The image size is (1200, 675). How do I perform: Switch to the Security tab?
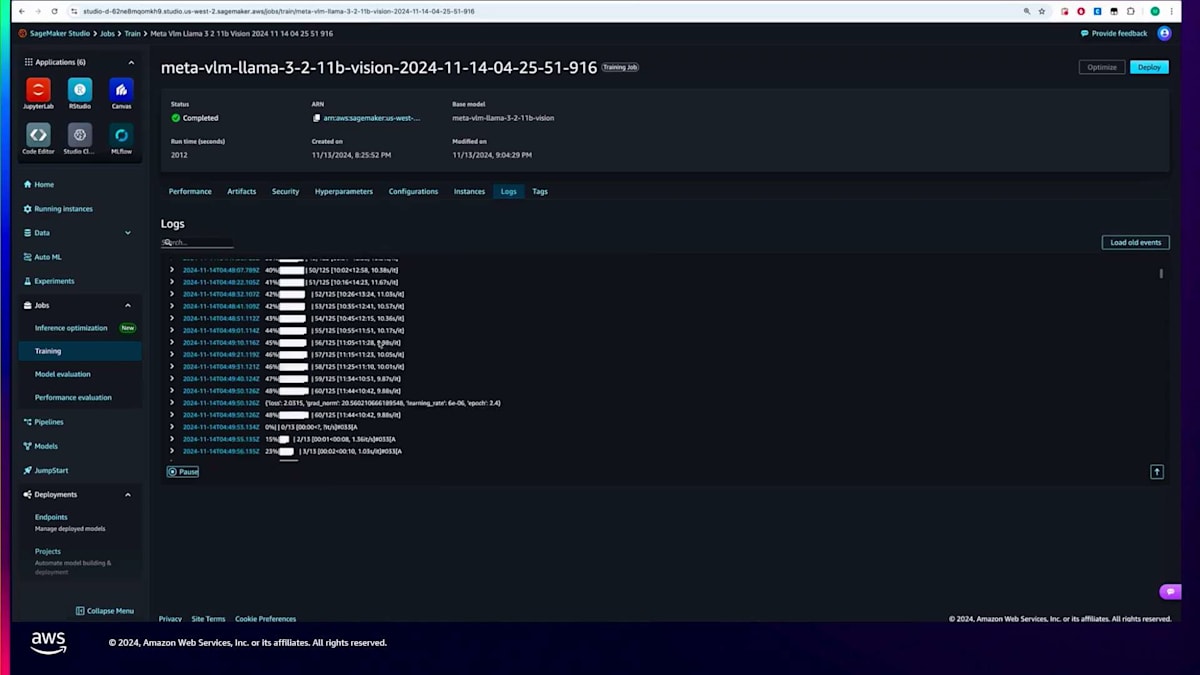[285, 191]
